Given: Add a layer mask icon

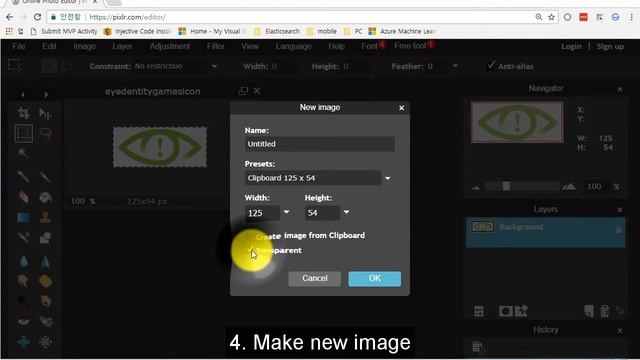Looking at the screenshot, I should [505, 311].
